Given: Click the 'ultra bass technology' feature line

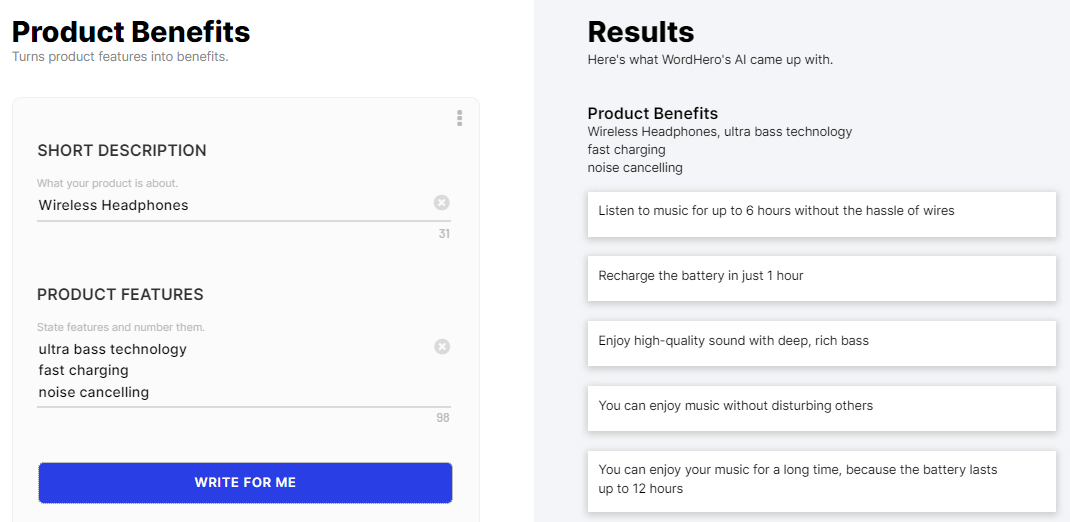Looking at the screenshot, I should [x=113, y=349].
